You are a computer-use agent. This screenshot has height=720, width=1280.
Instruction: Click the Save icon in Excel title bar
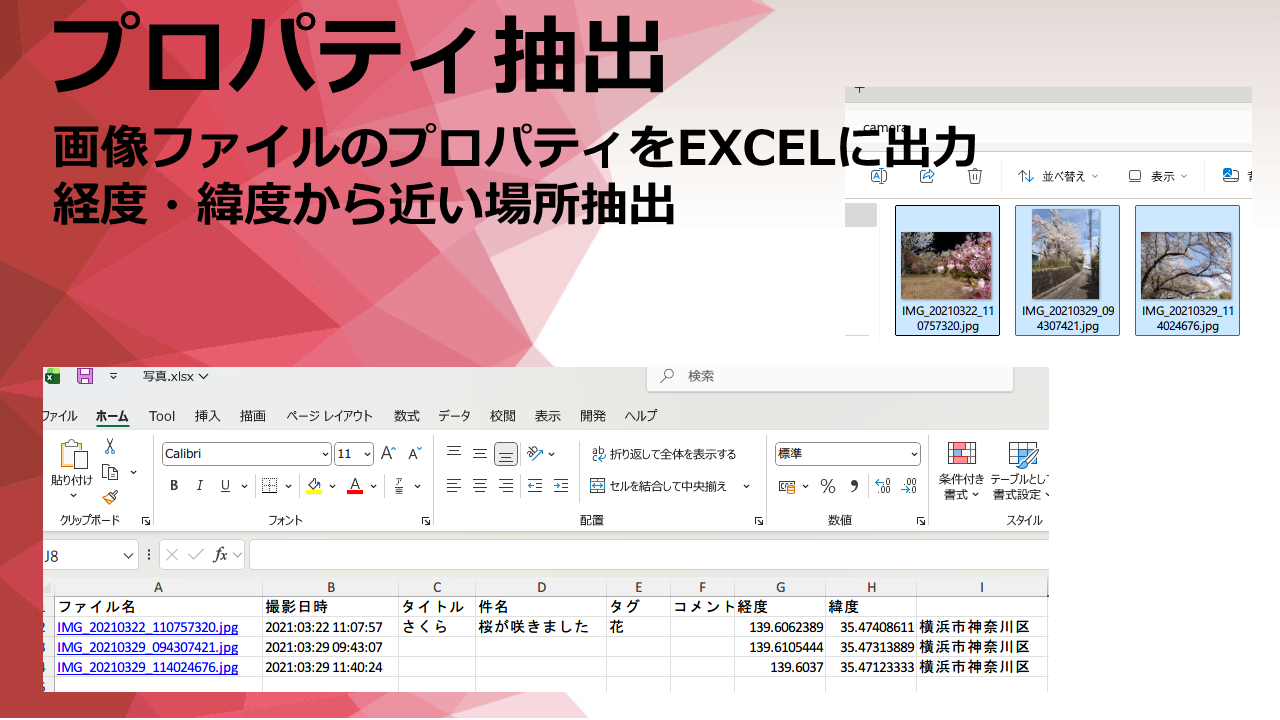pos(85,376)
